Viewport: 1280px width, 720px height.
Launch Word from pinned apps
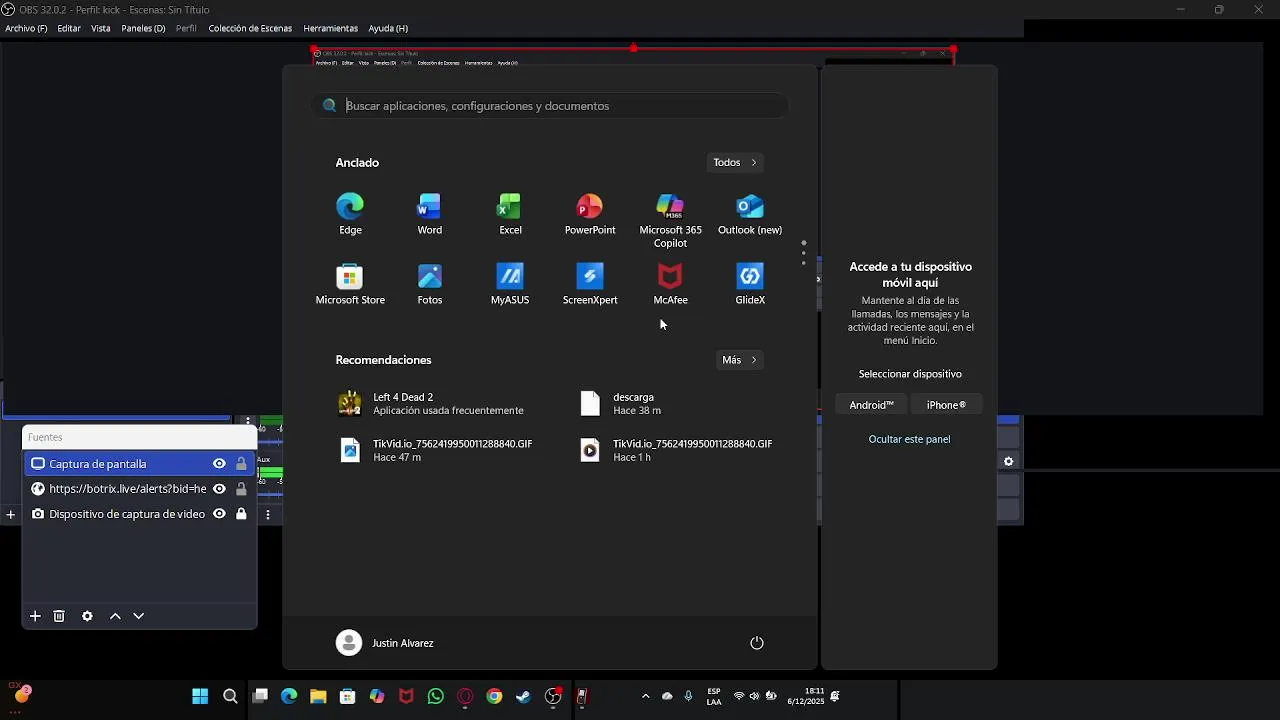(x=430, y=214)
